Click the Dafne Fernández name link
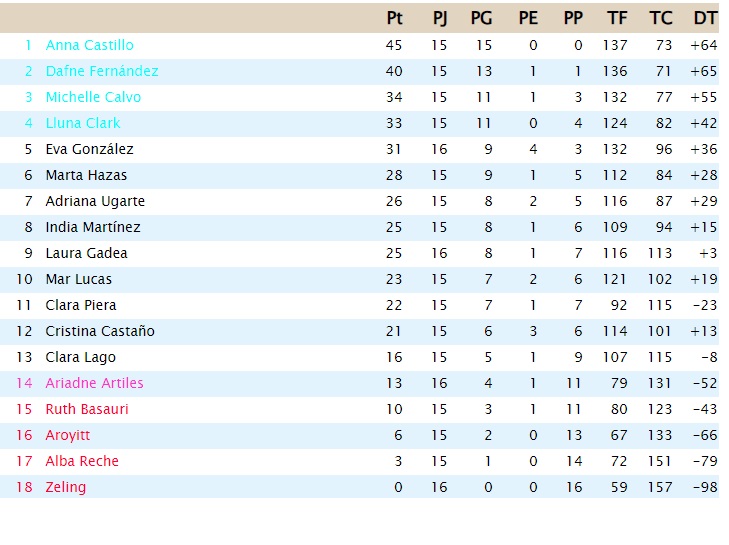The height and width of the screenshot is (545, 729). [102, 71]
